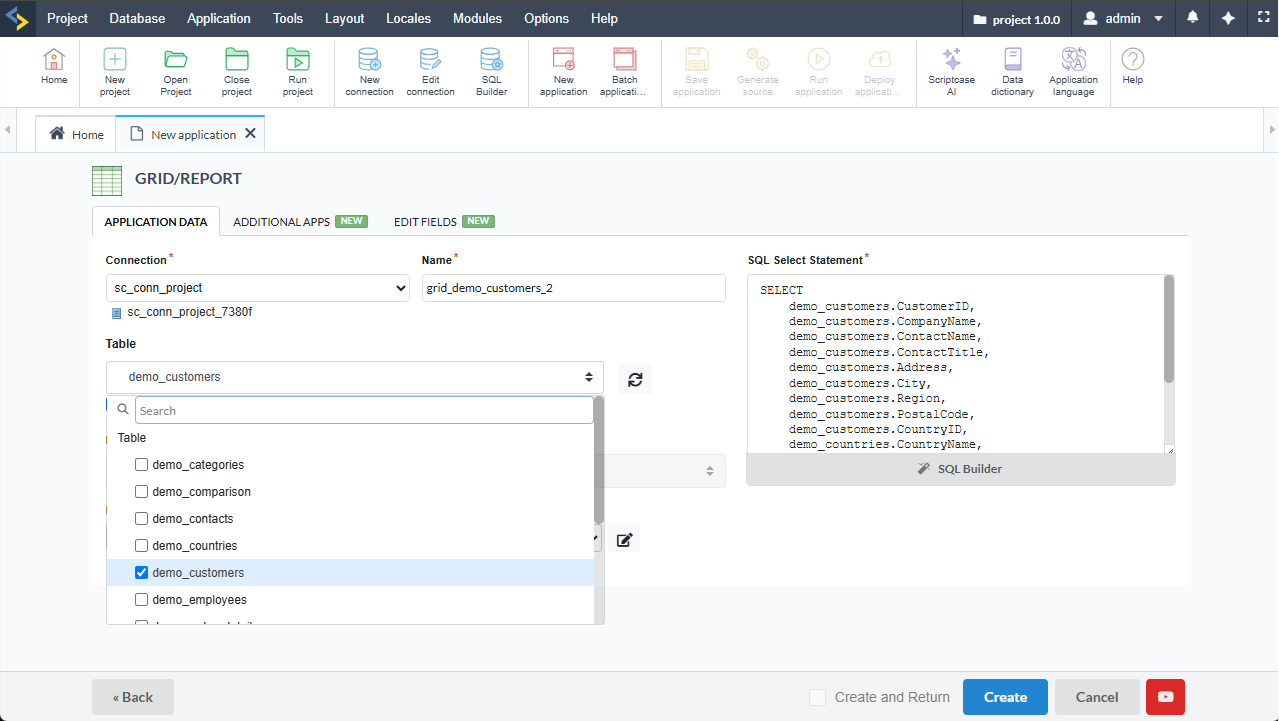
Task: Collapse the Table dropdown showing demo_customers
Action: (x=355, y=377)
